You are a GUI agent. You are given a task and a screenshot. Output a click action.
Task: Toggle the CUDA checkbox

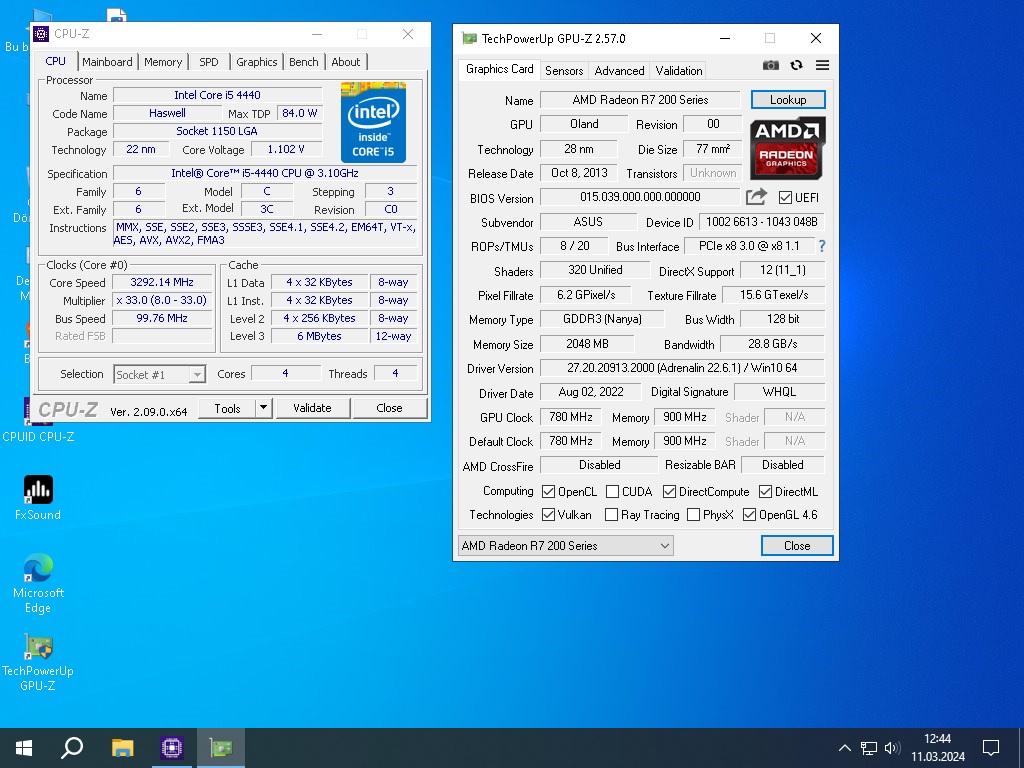tap(613, 491)
